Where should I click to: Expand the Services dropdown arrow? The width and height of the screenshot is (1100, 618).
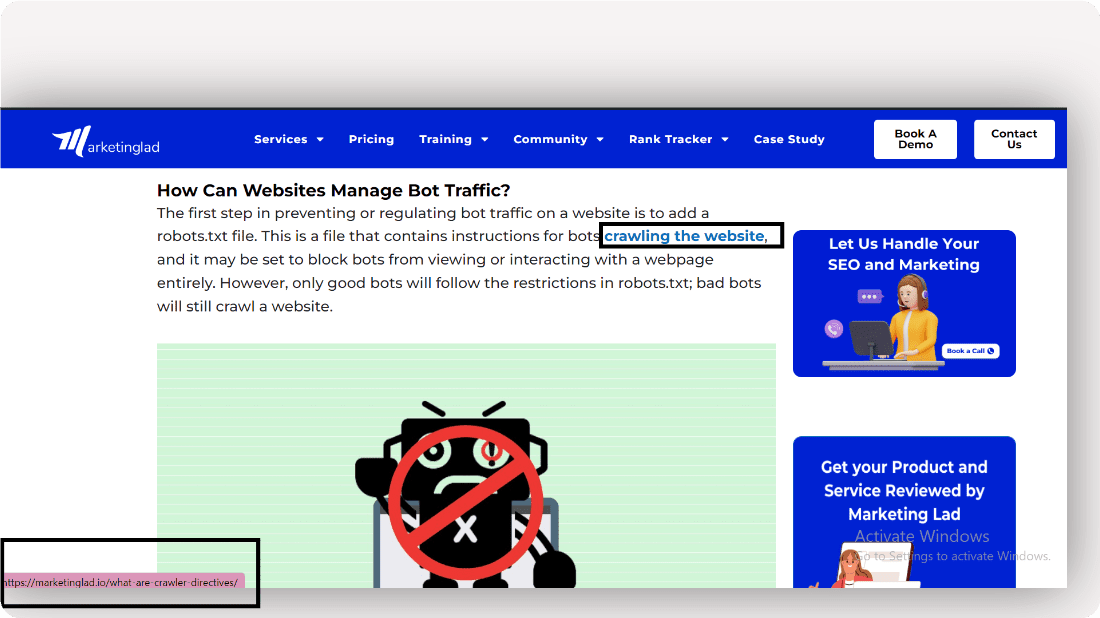(x=320, y=140)
